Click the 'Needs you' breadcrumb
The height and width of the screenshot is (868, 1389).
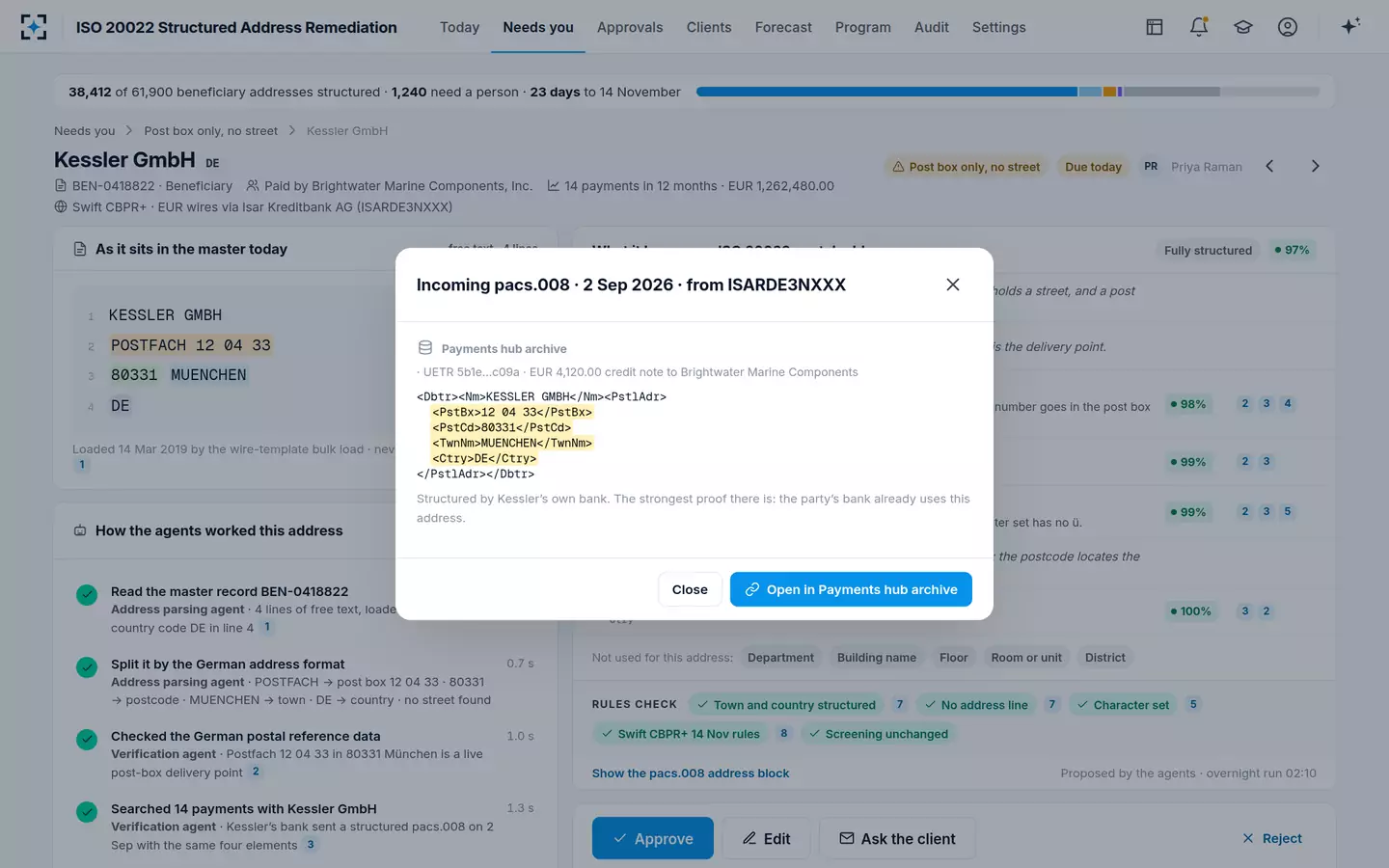click(x=85, y=130)
